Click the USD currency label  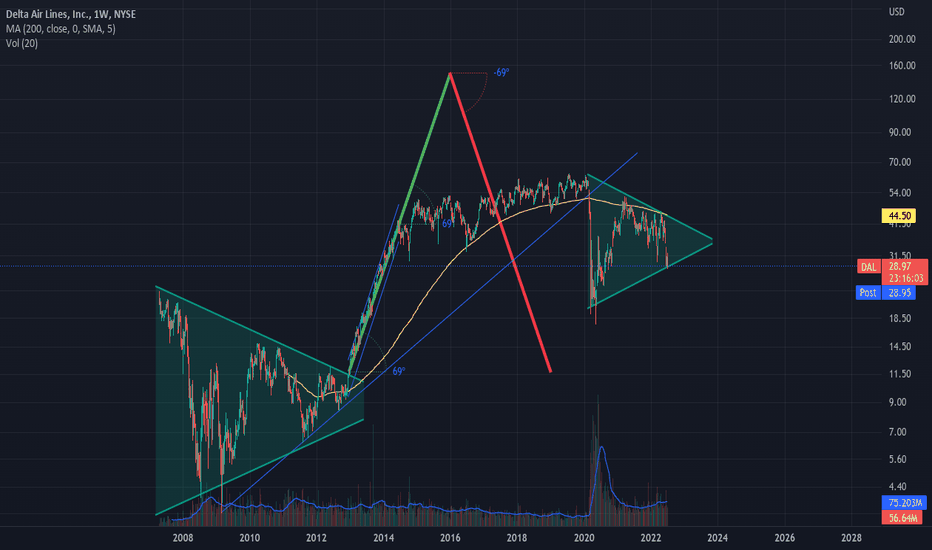click(896, 11)
